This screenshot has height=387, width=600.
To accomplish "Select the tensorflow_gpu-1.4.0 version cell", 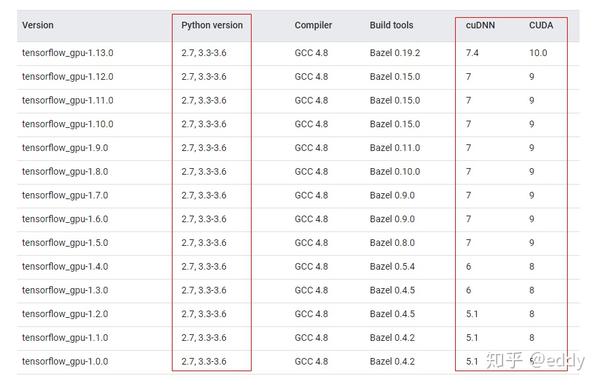I will 65,266.
